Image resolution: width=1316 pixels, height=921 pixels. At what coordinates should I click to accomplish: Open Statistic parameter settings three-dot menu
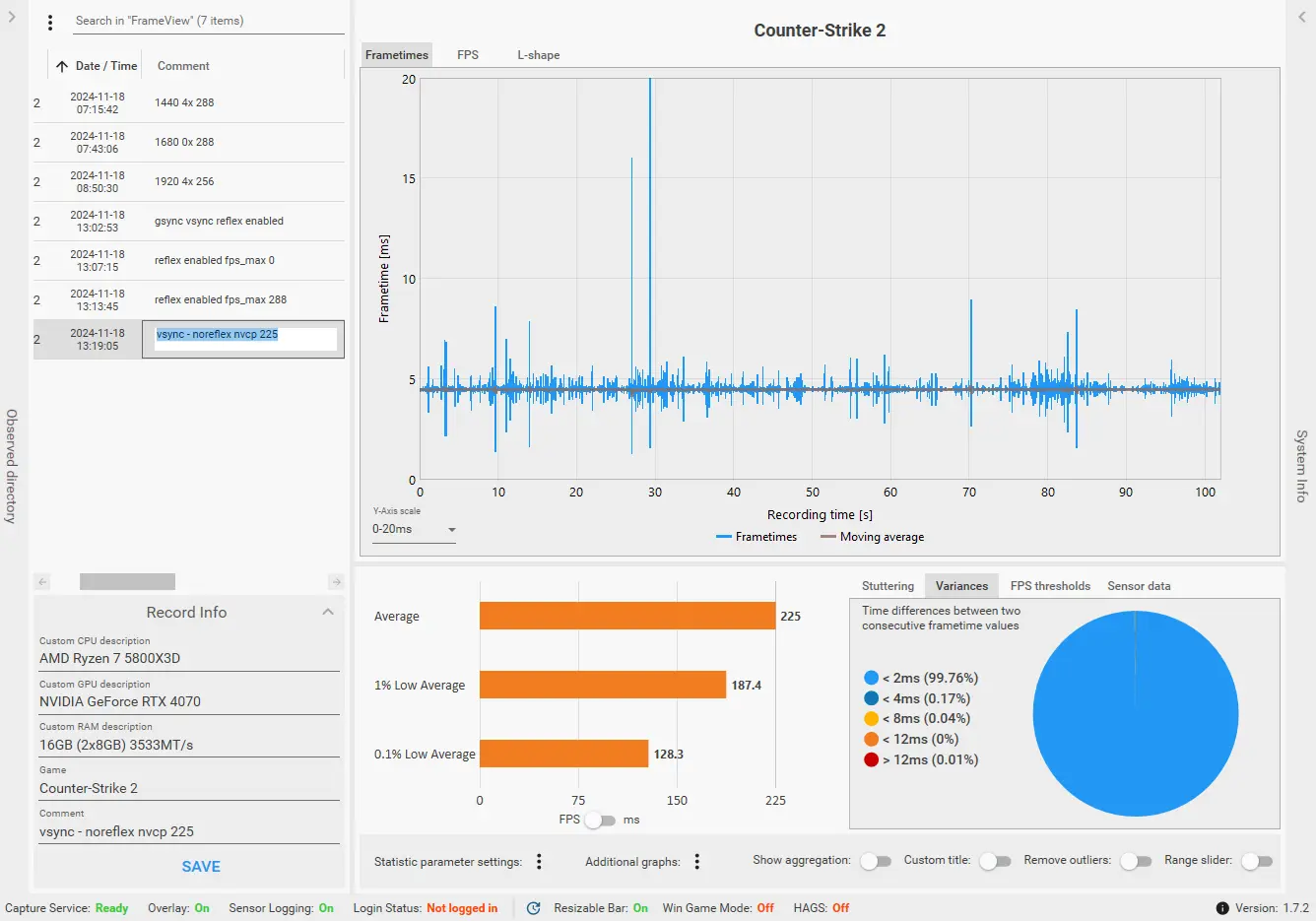[539, 862]
